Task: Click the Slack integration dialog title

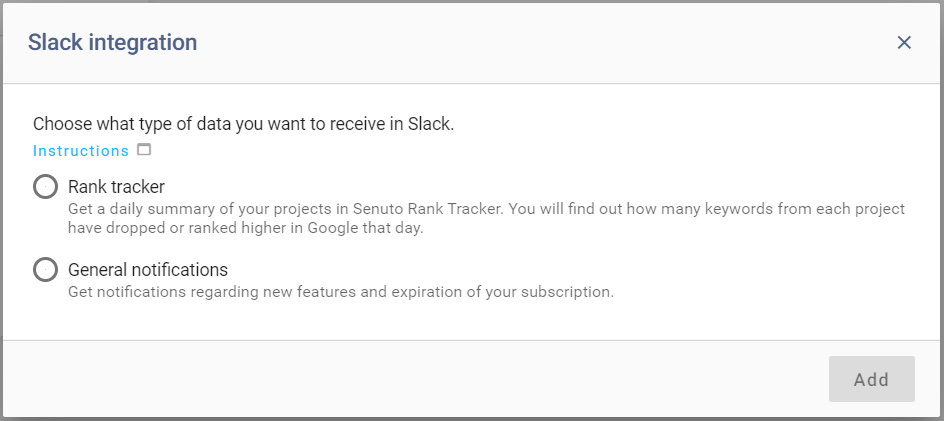Action: (113, 43)
